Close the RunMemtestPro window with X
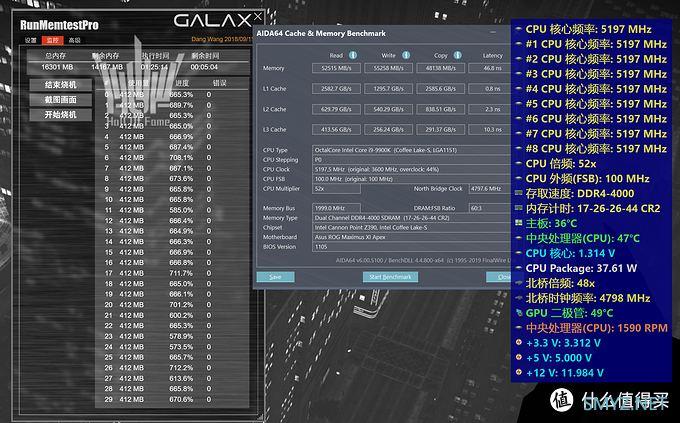The height and width of the screenshot is (423, 680). coord(258,16)
